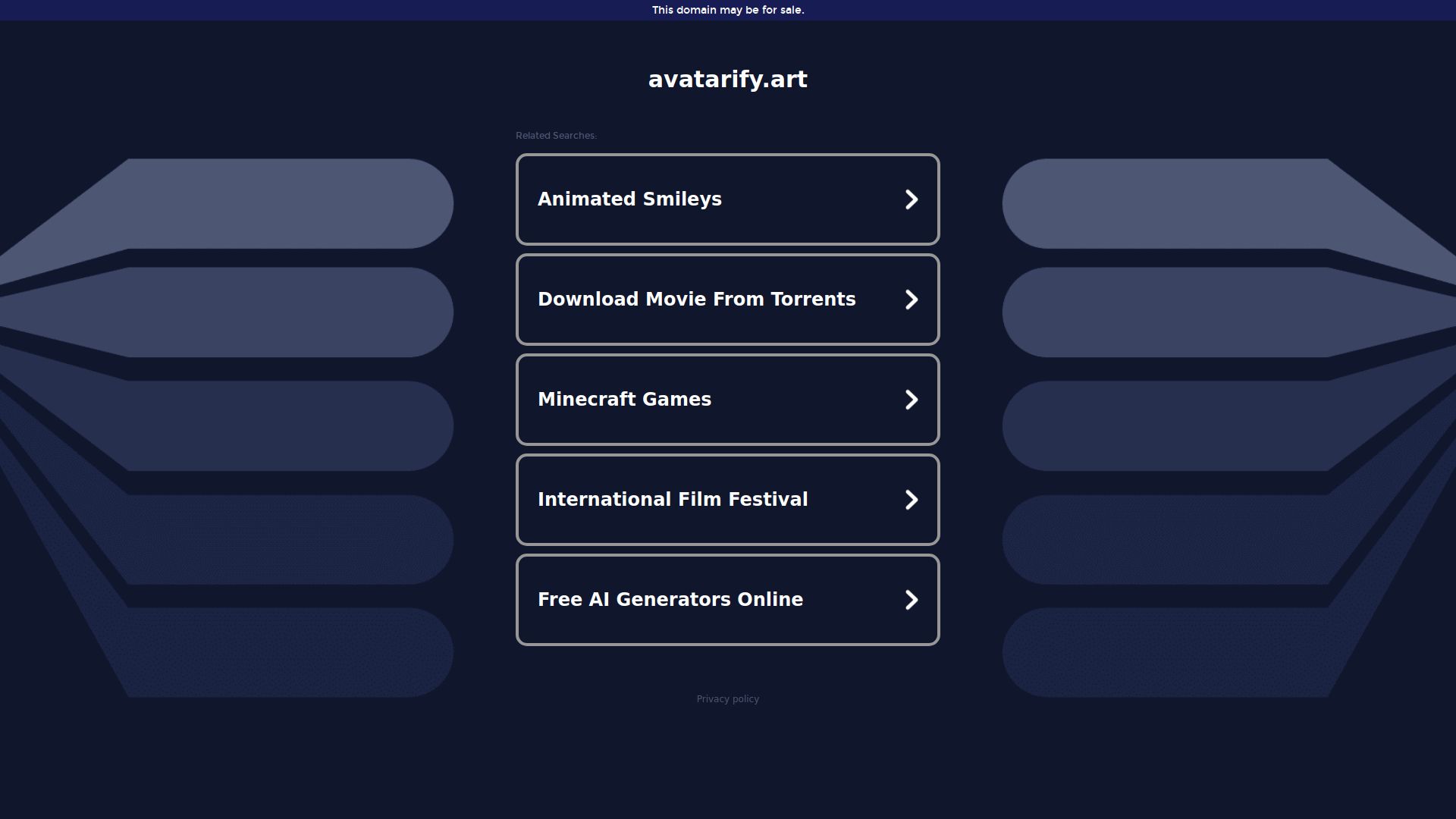This screenshot has height=819, width=1456.
Task: Click the Privacy policy link
Action: 727,698
